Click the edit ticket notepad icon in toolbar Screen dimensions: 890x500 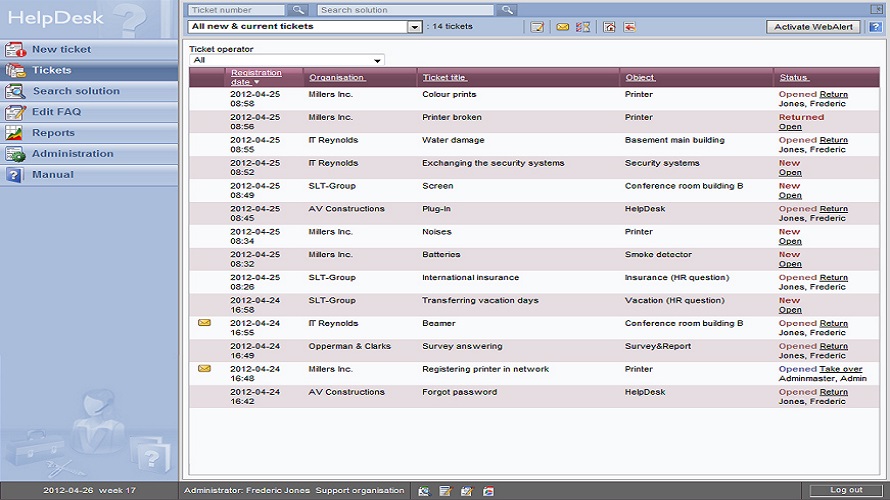(537, 27)
